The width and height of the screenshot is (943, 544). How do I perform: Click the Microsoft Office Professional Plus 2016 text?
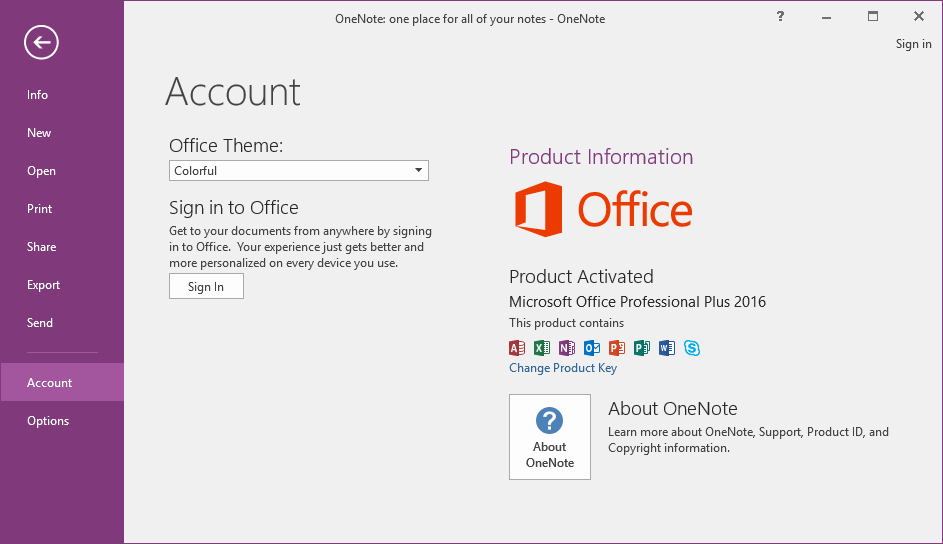click(637, 302)
